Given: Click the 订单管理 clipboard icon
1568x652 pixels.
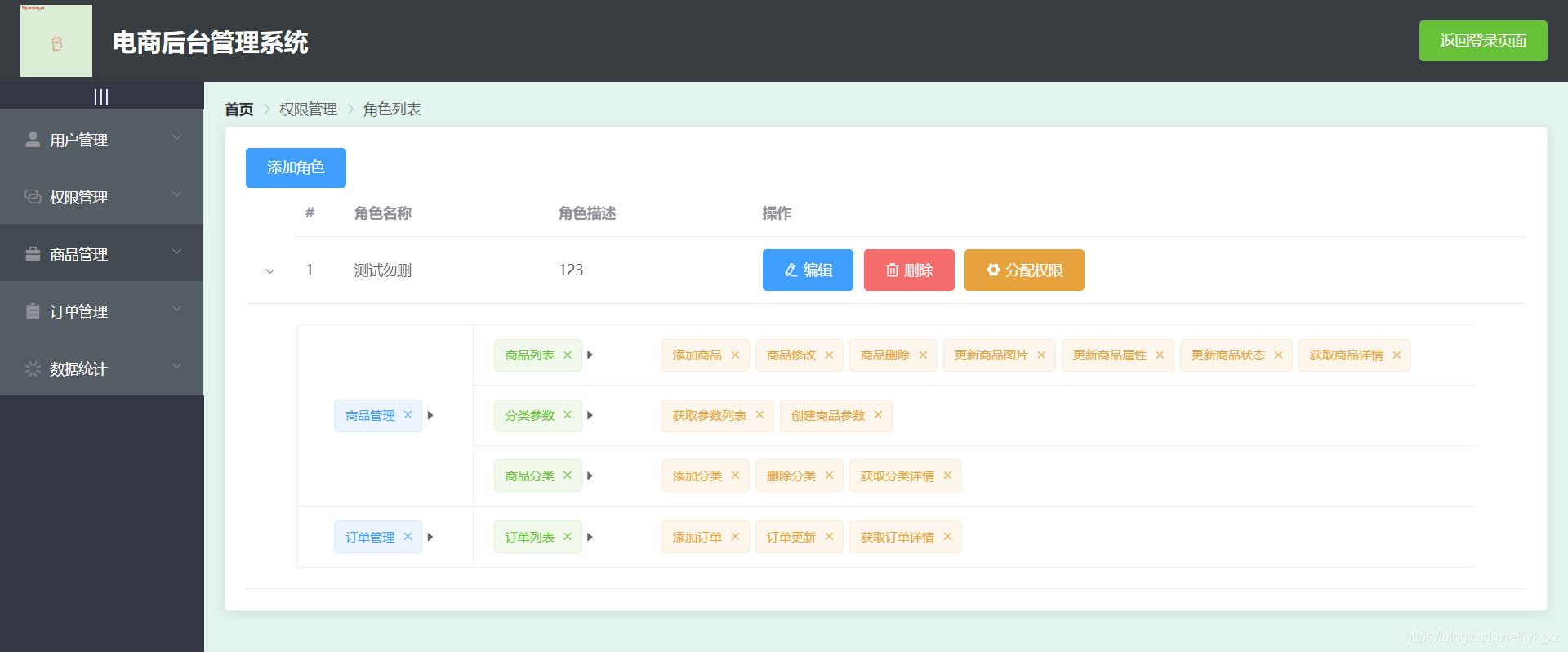Looking at the screenshot, I should click(33, 310).
